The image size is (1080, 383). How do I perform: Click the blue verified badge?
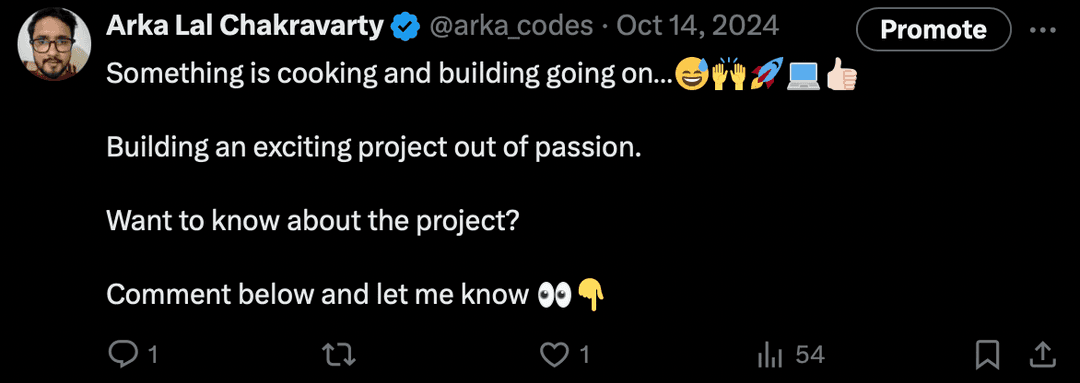(x=406, y=27)
